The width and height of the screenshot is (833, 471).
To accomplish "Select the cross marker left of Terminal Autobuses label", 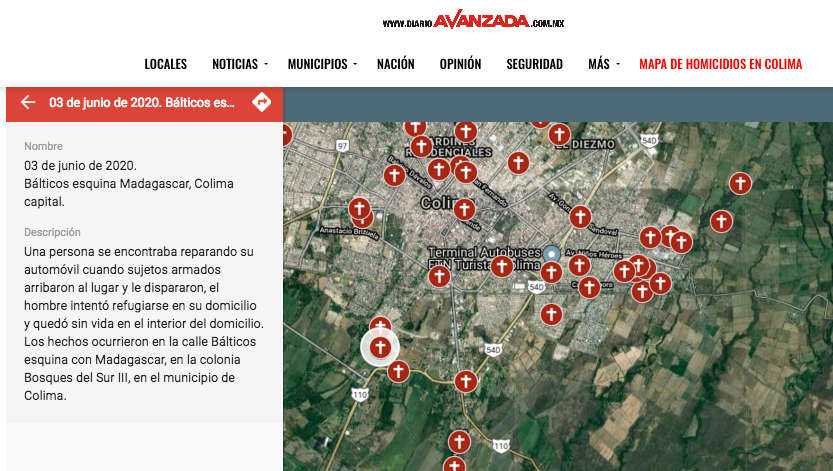I will click(439, 275).
